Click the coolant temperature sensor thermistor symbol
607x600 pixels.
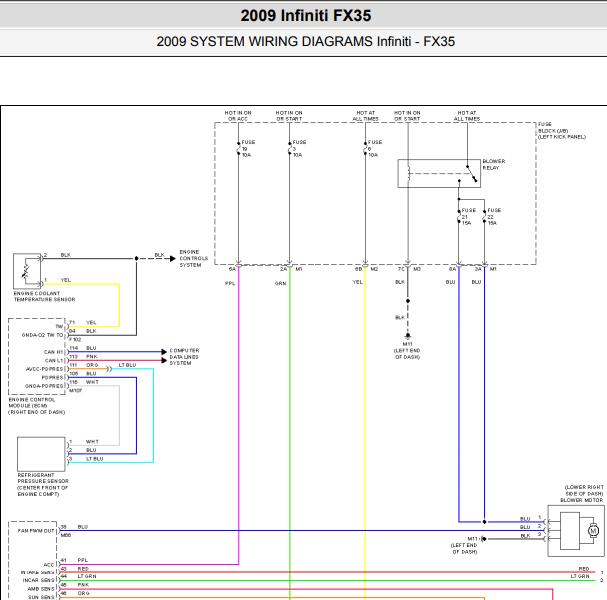coord(26,272)
